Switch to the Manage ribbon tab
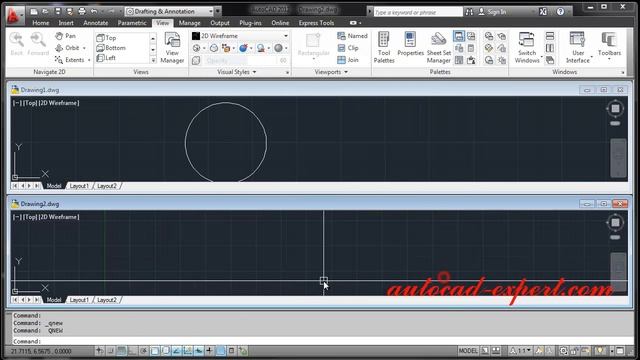The width and height of the screenshot is (640, 360). pyautogui.click(x=189, y=23)
